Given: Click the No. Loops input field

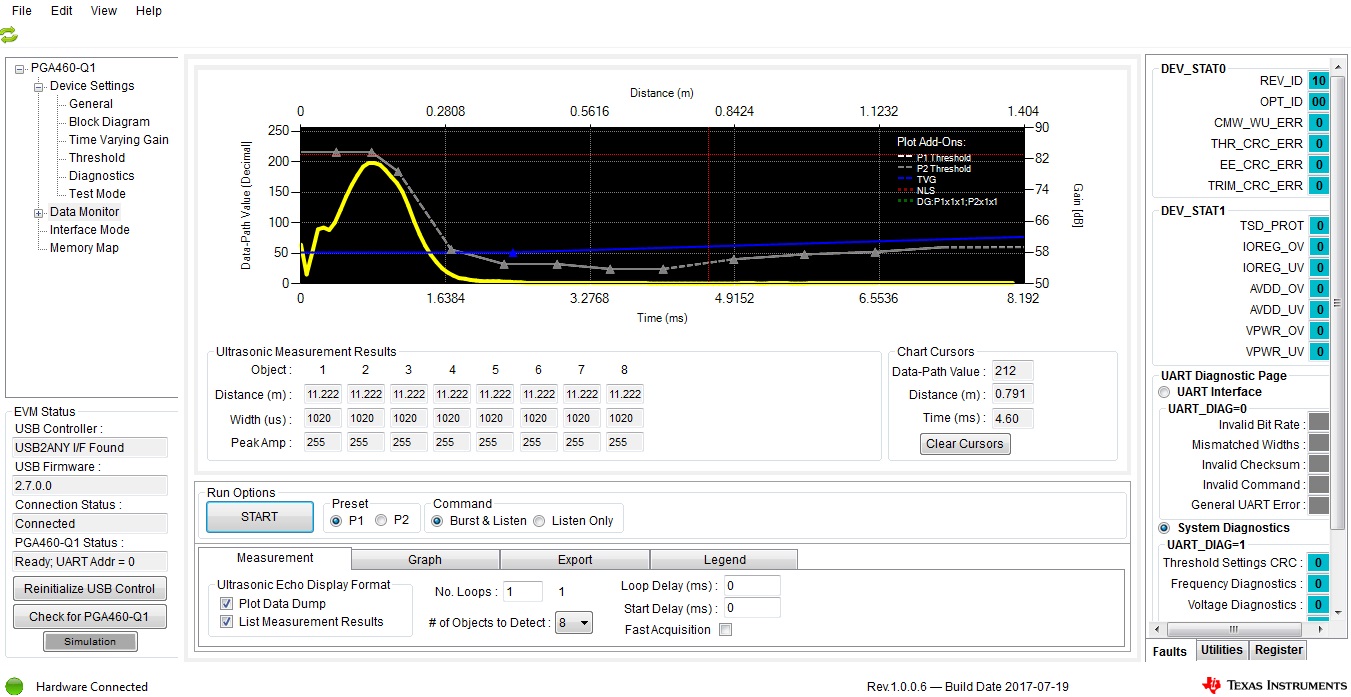Looking at the screenshot, I should [x=522, y=592].
